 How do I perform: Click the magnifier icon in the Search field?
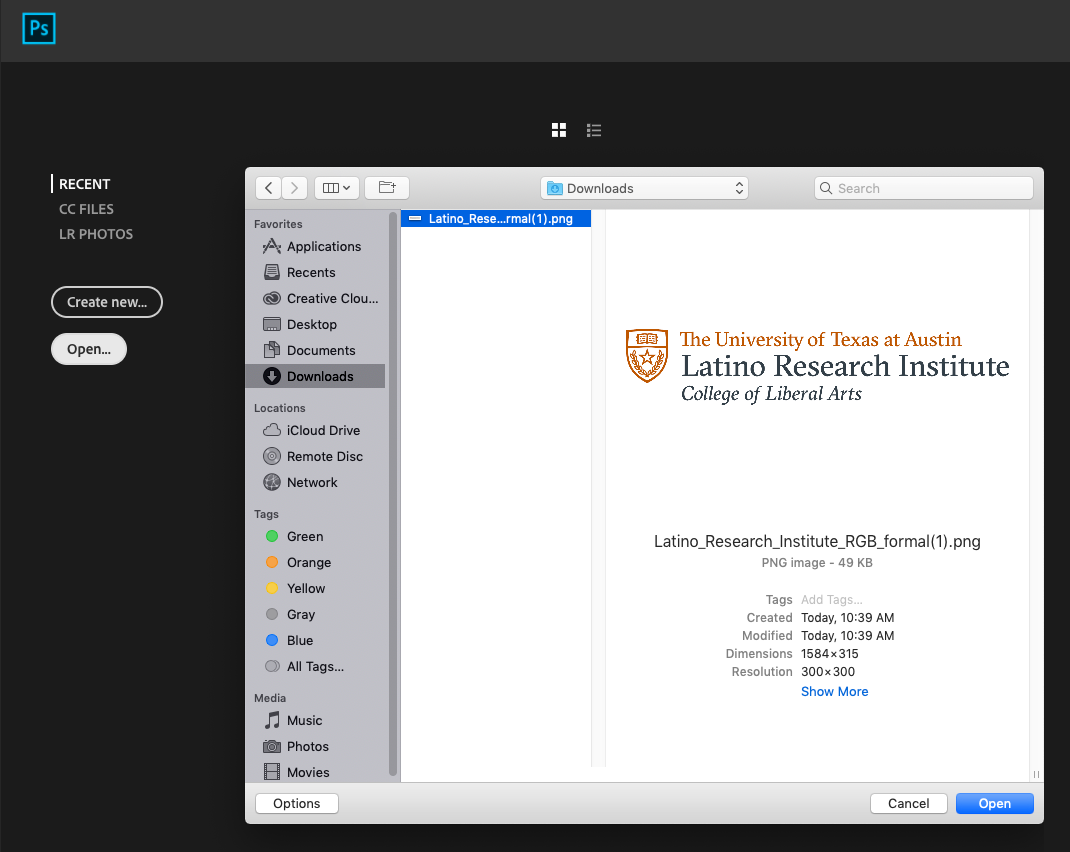click(826, 188)
